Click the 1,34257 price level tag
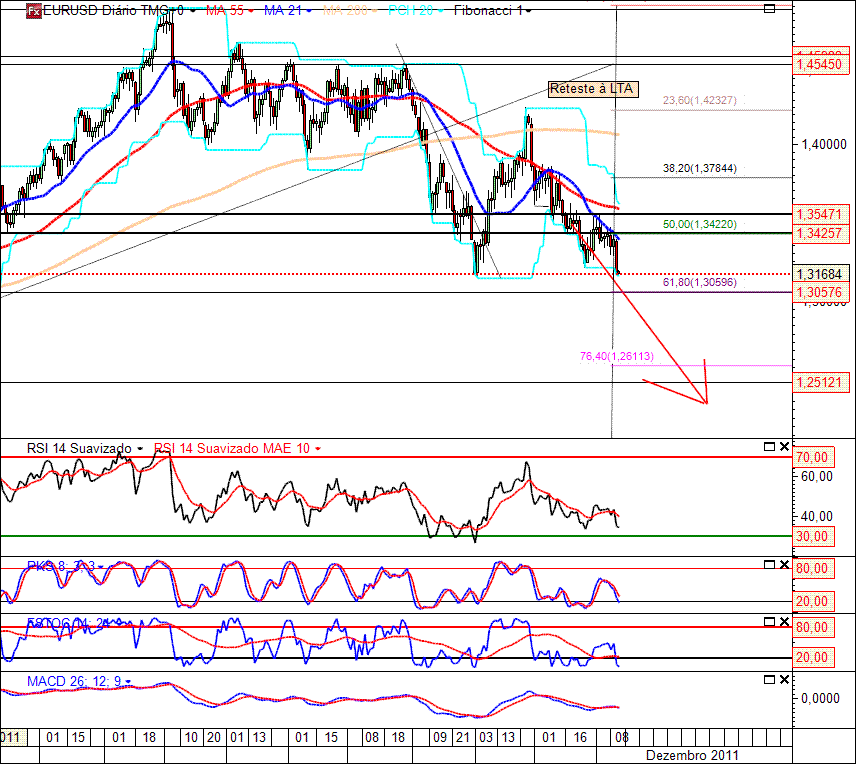 tap(821, 233)
